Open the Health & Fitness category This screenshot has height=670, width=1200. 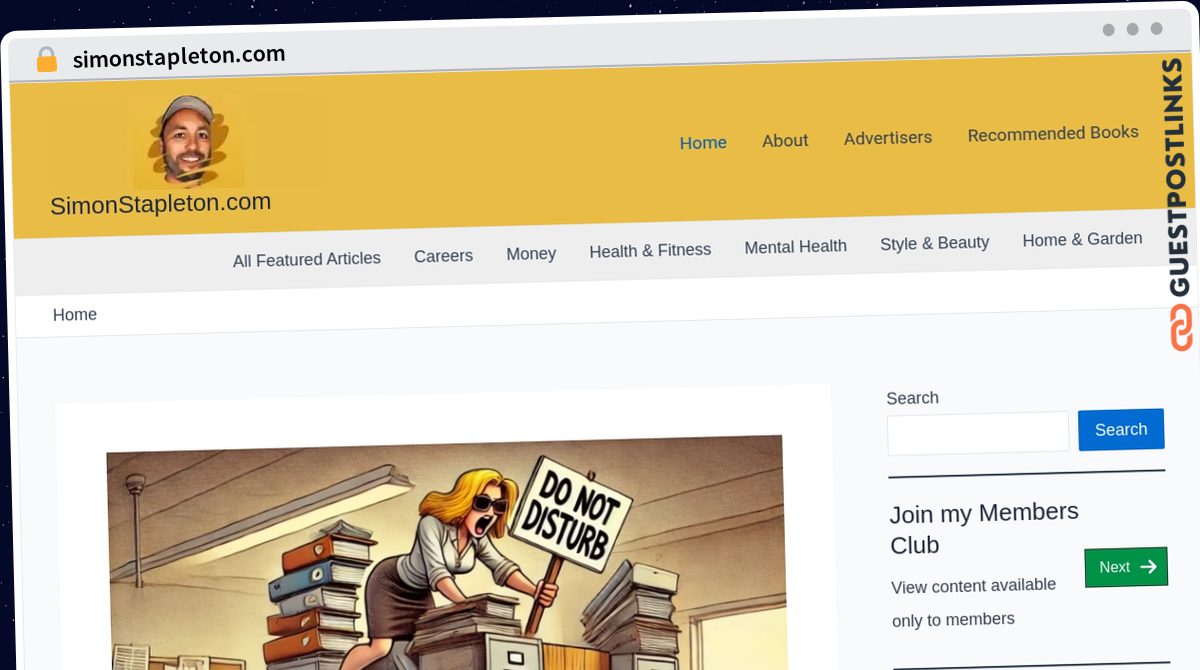tap(650, 251)
